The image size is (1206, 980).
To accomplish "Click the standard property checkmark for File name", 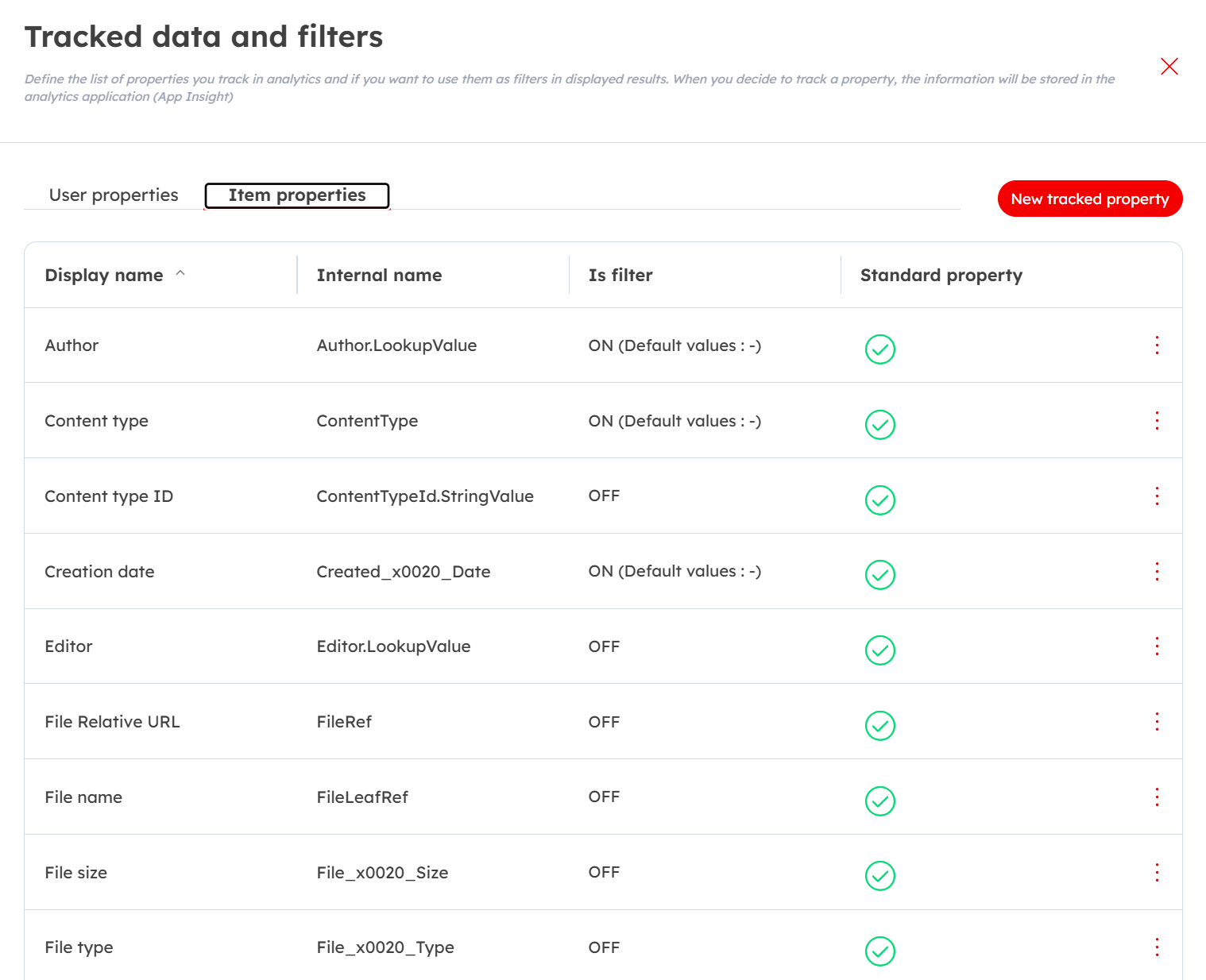I will 880,801.
